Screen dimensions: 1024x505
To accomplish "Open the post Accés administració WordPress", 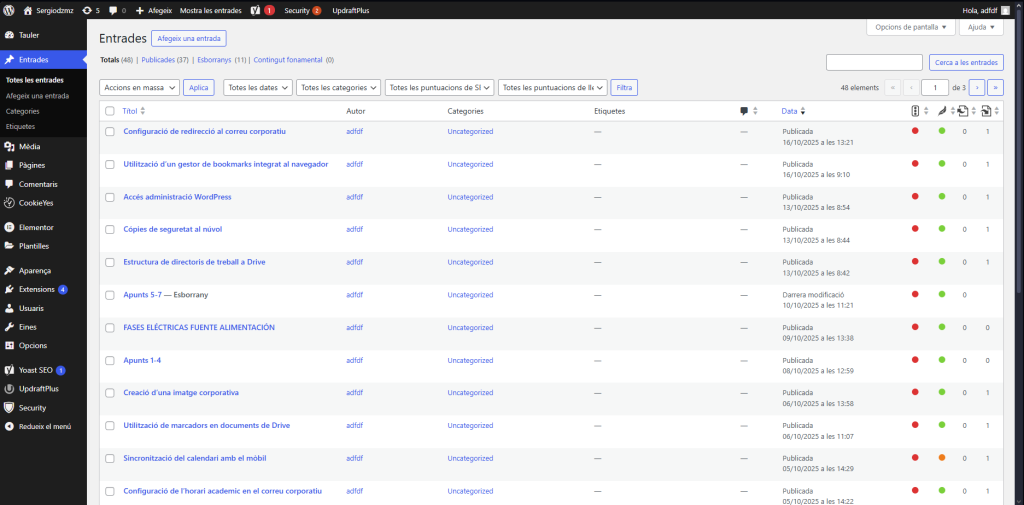I will point(177,197).
